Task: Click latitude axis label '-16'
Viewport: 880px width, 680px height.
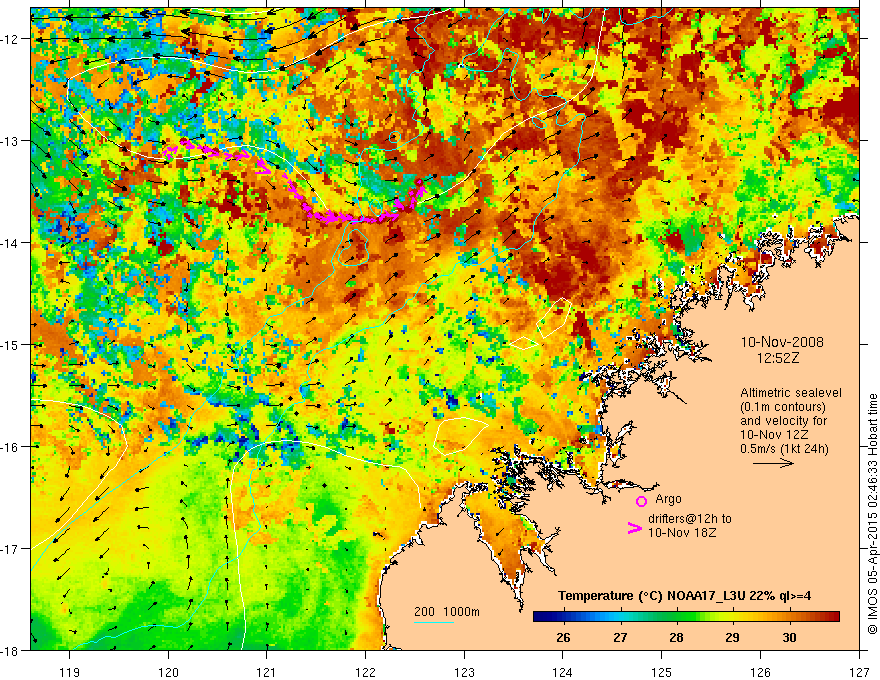Action: pos(10,447)
